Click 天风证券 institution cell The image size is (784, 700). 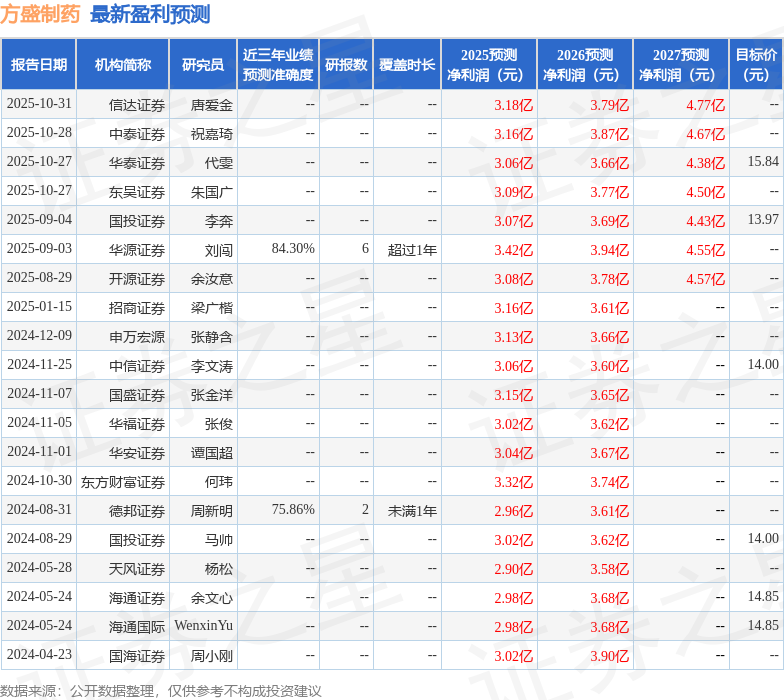pyautogui.click(x=137, y=569)
